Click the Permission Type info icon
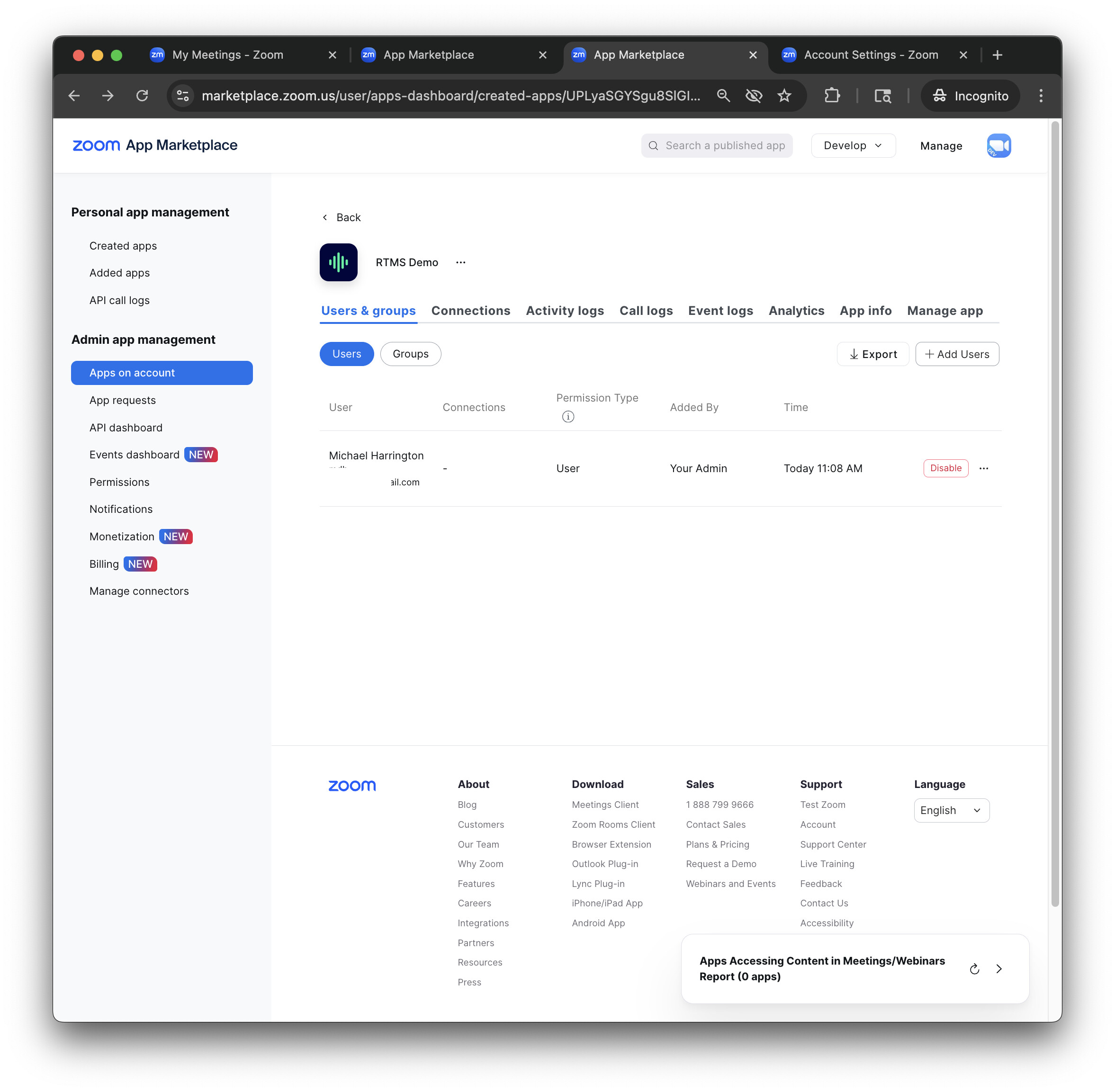Viewport: 1115px width, 1092px height. coord(568,416)
